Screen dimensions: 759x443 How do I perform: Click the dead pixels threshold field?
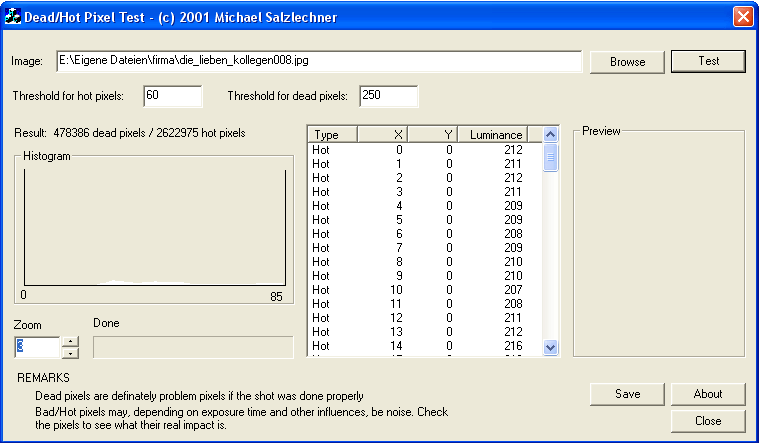tap(387, 96)
